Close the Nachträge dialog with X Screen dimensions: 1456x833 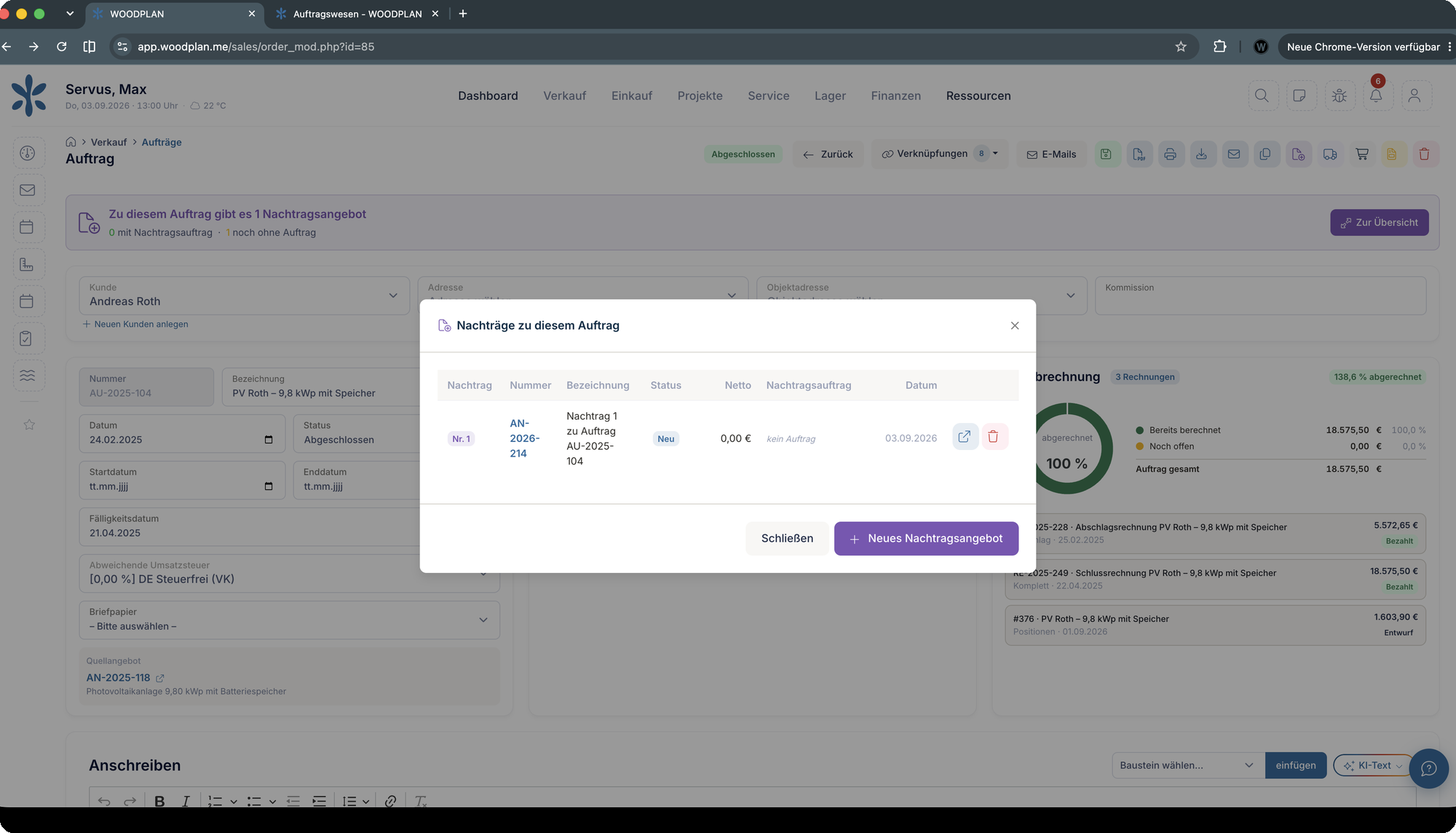(x=1015, y=325)
